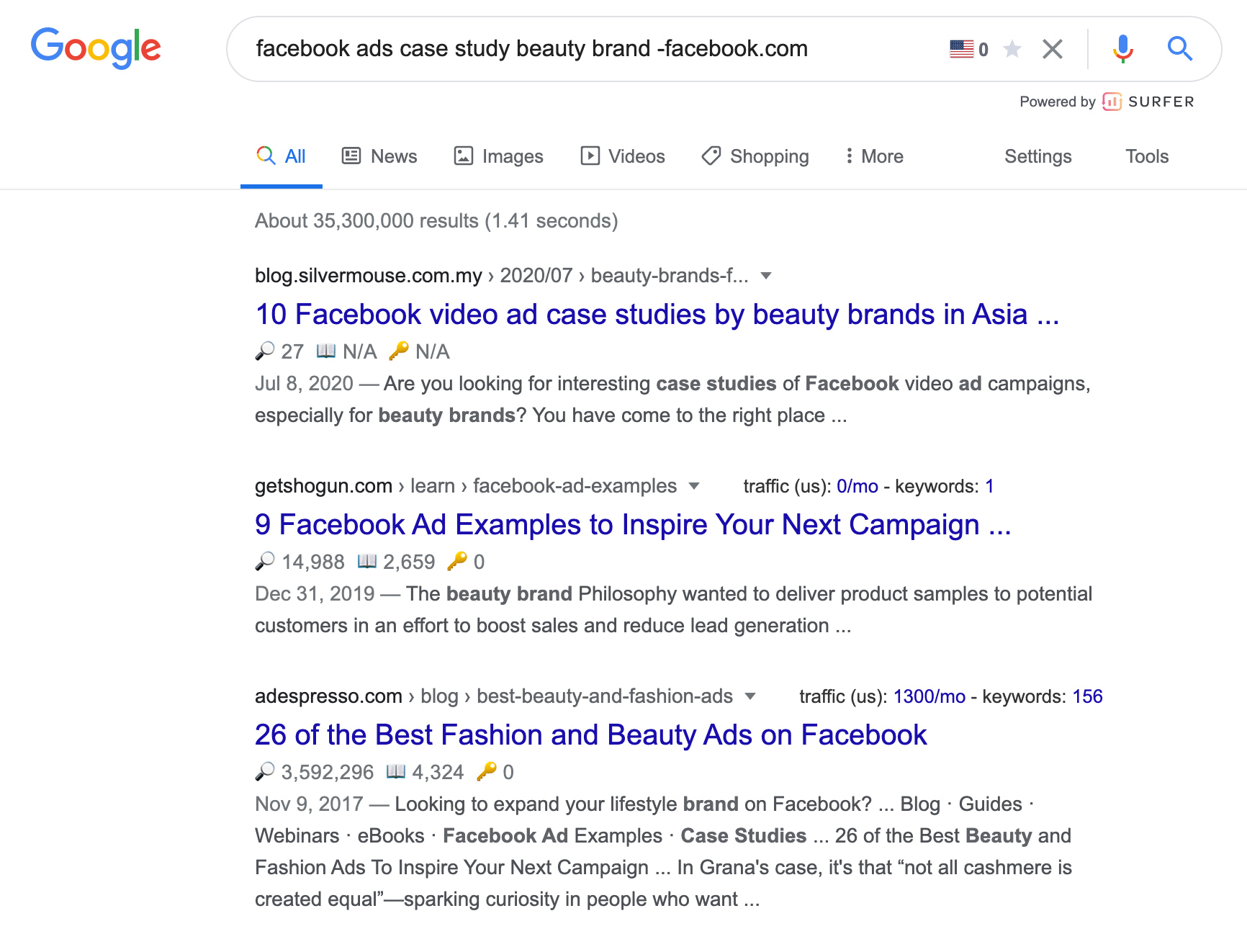Viewport: 1247px width, 952px height.
Task: Click inside the search query text field
Action: (x=576, y=49)
